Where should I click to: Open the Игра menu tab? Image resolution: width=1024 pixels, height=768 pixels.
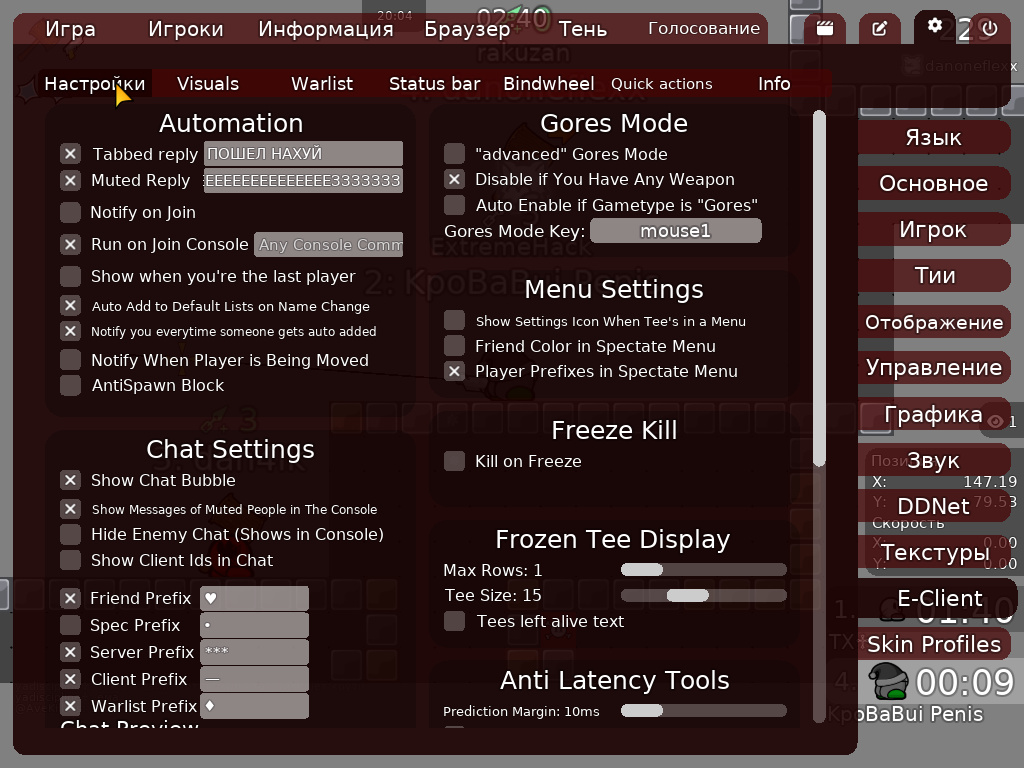[x=71, y=29]
